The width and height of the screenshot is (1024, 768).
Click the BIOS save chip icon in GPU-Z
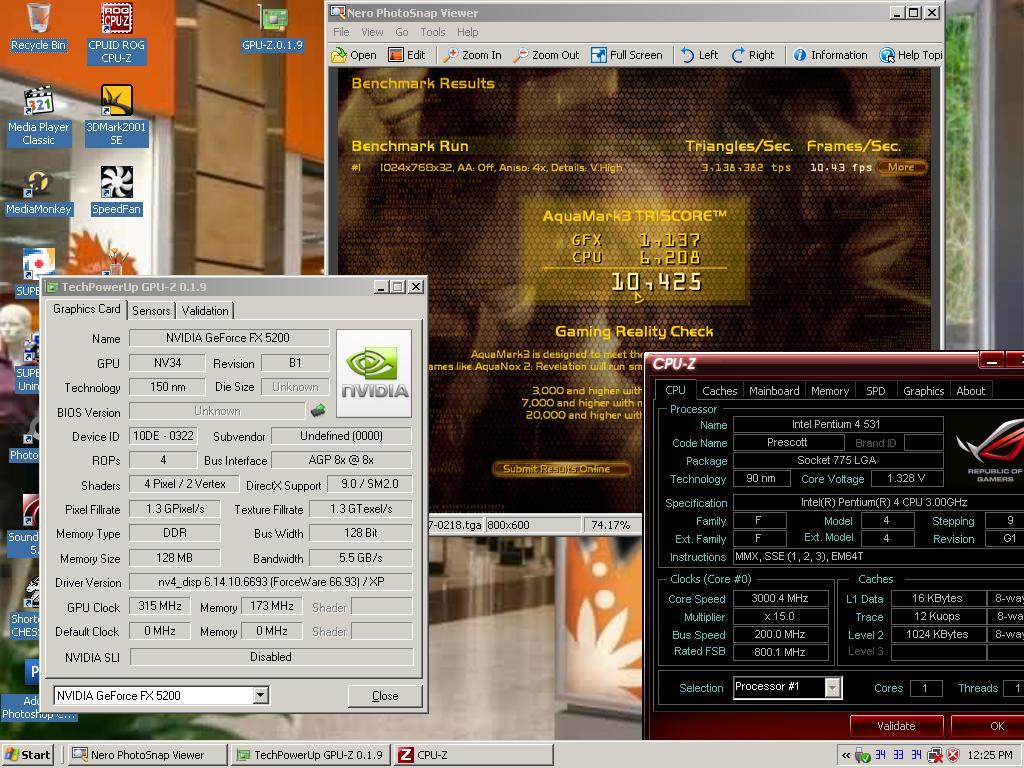click(318, 411)
